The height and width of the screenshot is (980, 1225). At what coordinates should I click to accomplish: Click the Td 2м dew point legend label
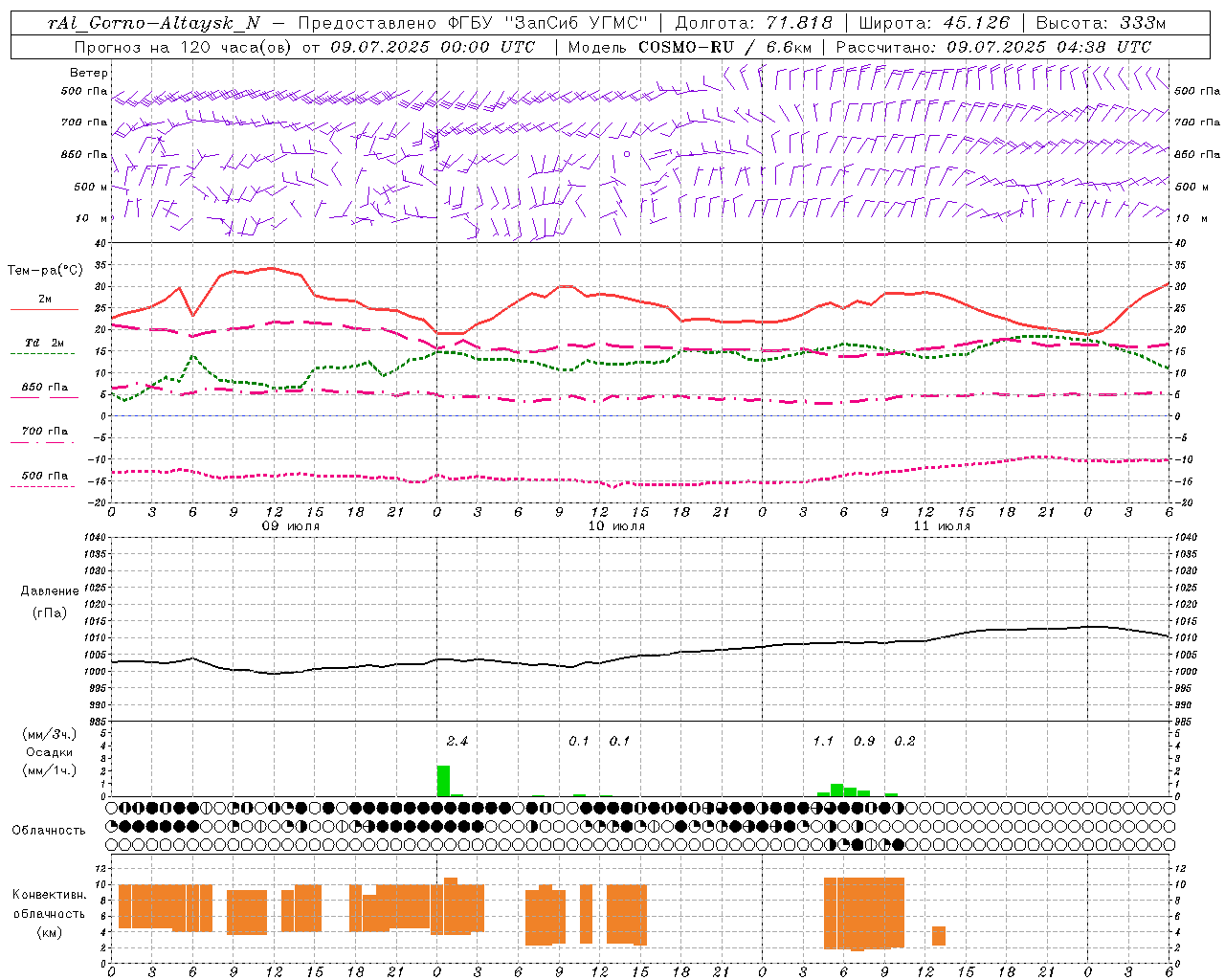44,343
